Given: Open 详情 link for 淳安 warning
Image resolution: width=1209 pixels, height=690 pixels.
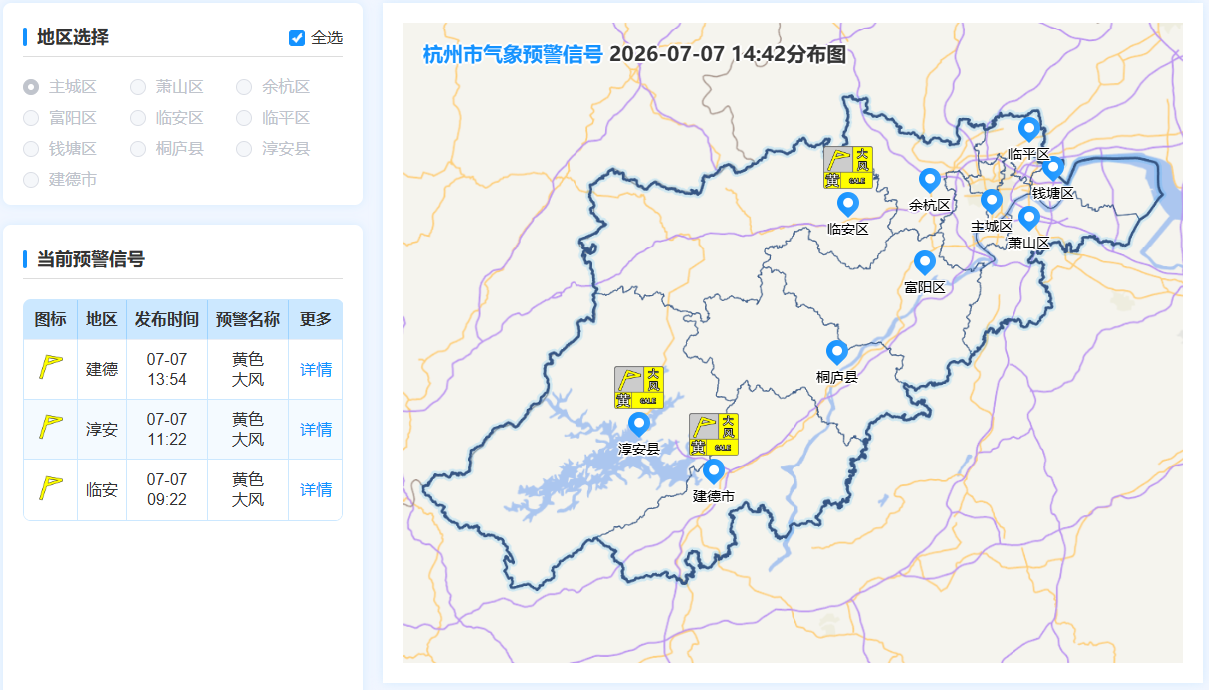Looking at the screenshot, I should point(316,430).
